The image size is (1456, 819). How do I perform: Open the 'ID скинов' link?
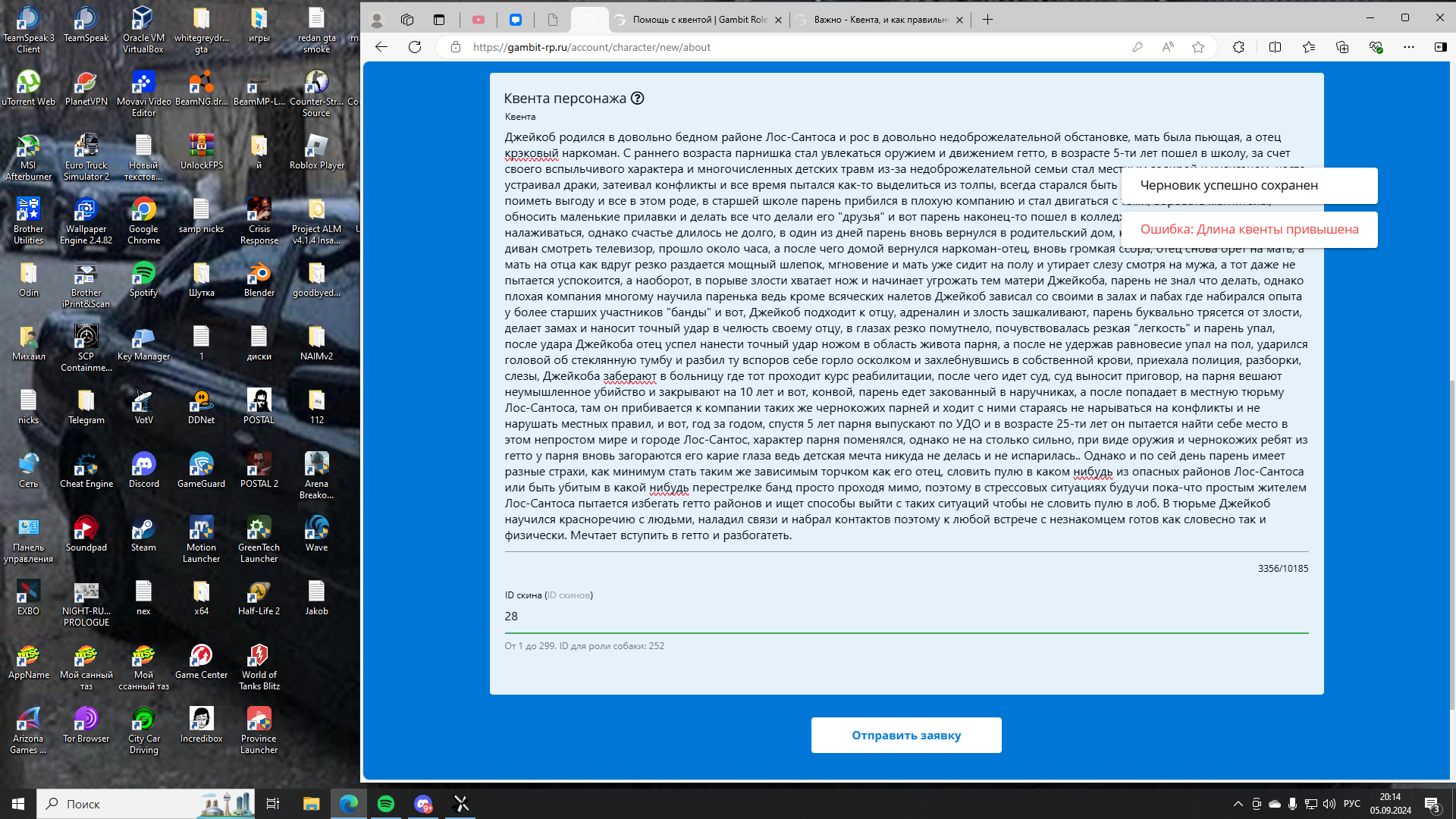pyautogui.click(x=568, y=595)
